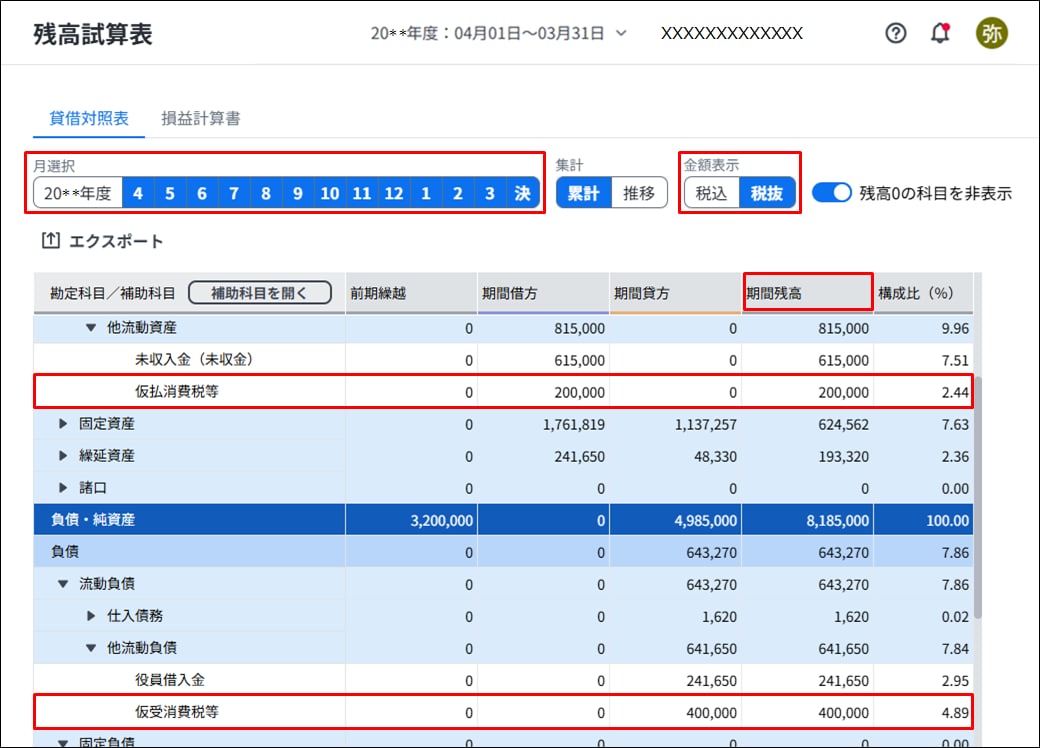Open the user avatar menu
The width and height of the screenshot is (1040, 748).
991,33
